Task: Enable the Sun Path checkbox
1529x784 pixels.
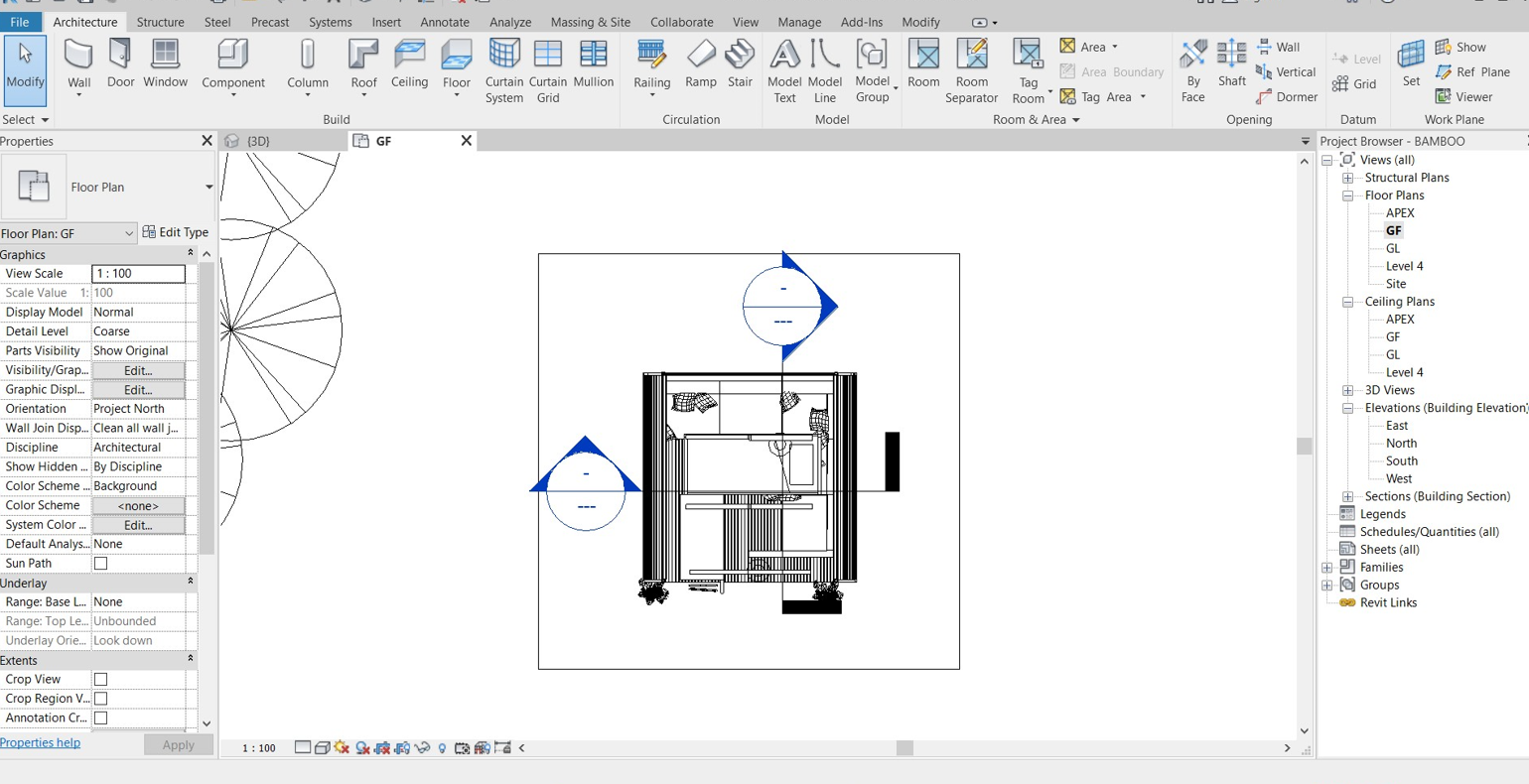Action: click(100, 564)
